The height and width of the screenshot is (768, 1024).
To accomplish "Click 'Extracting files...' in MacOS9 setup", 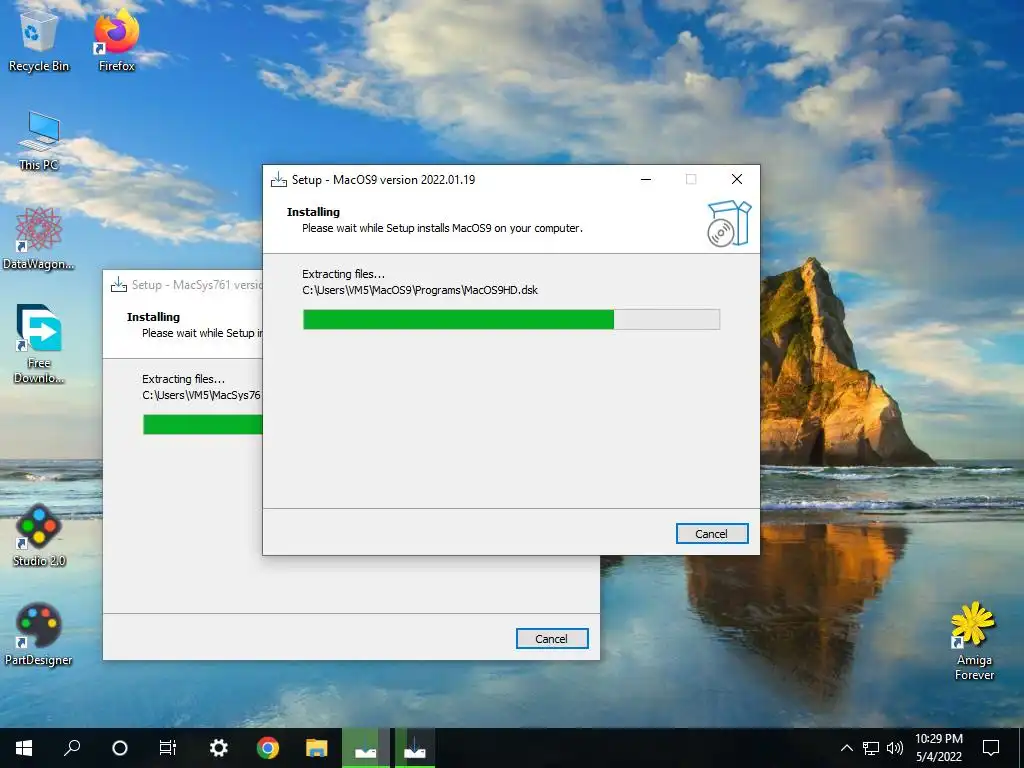I will click(344, 274).
